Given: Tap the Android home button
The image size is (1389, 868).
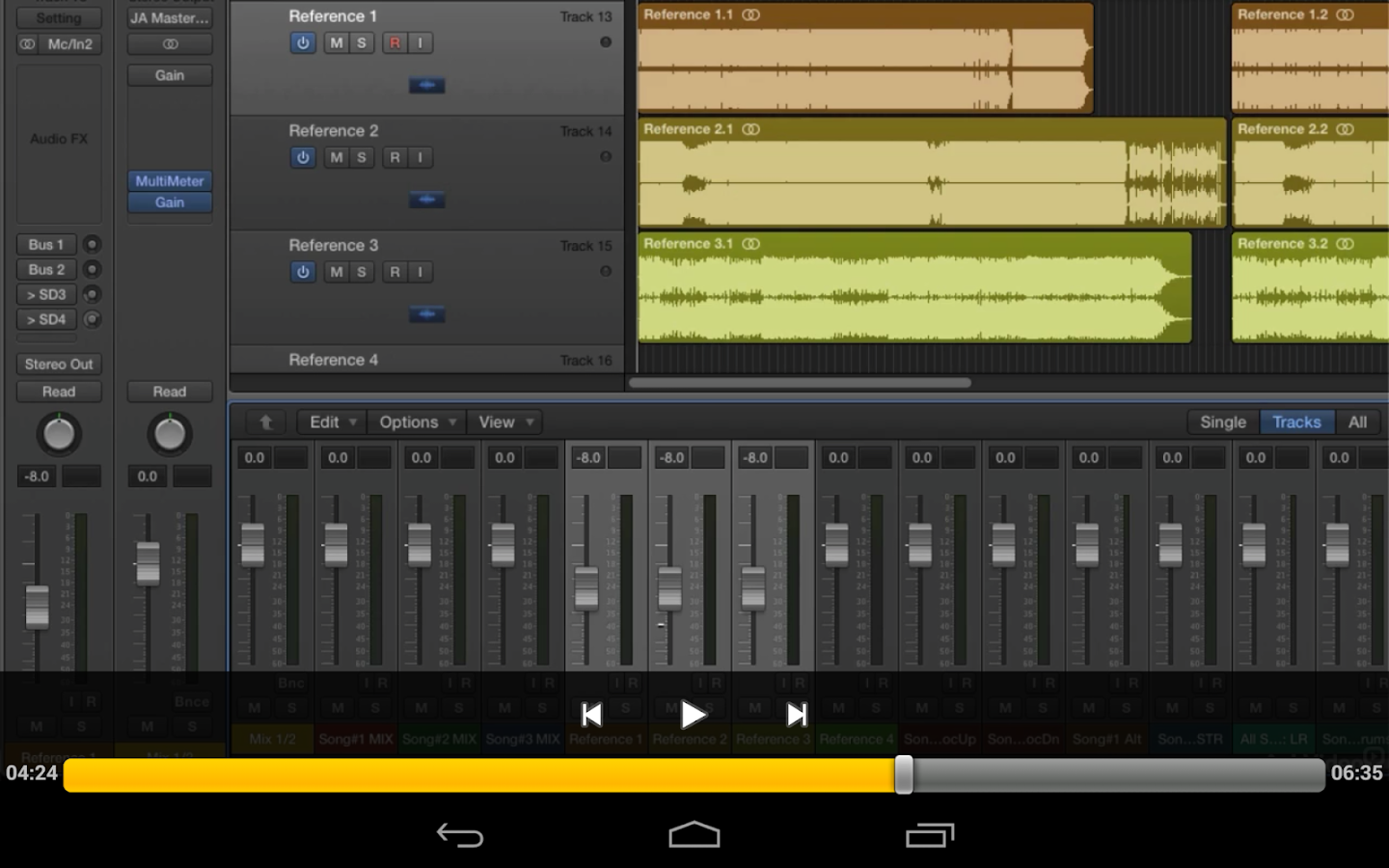Looking at the screenshot, I should 694,834.
